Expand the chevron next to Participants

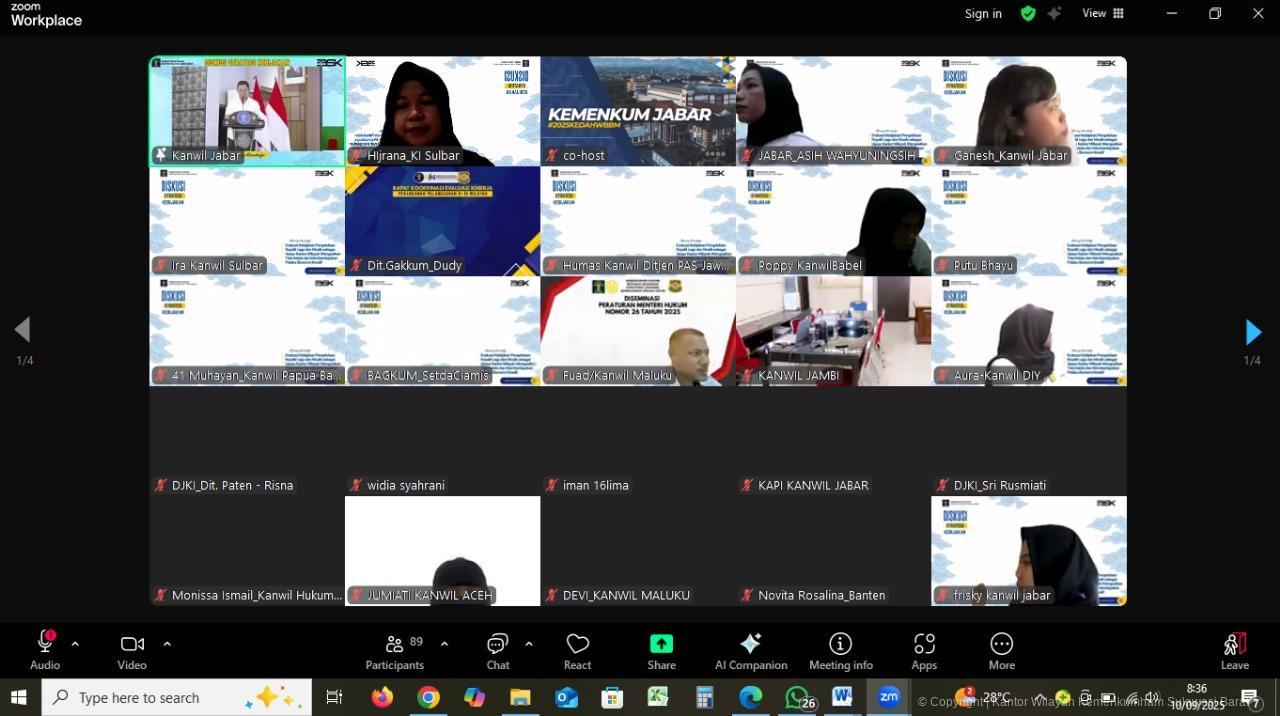(444, 644)
